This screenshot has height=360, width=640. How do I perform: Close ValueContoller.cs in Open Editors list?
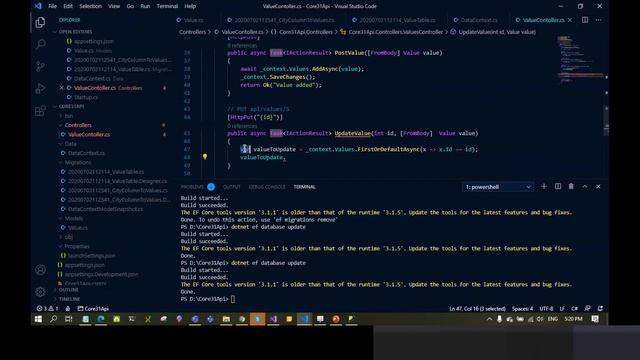pos(61,88)
